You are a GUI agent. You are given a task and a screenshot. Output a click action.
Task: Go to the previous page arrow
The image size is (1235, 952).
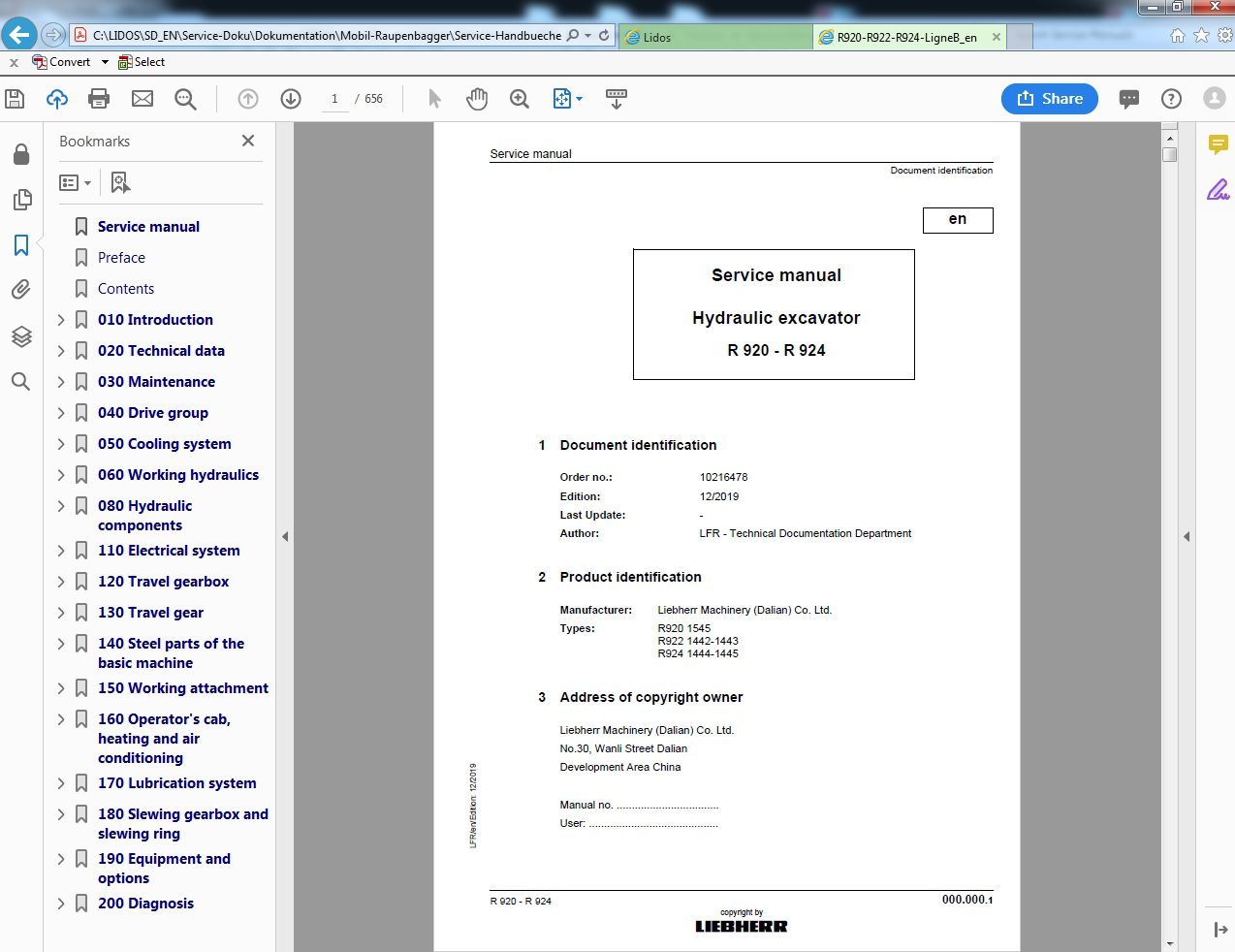click(x=248, y=99)
